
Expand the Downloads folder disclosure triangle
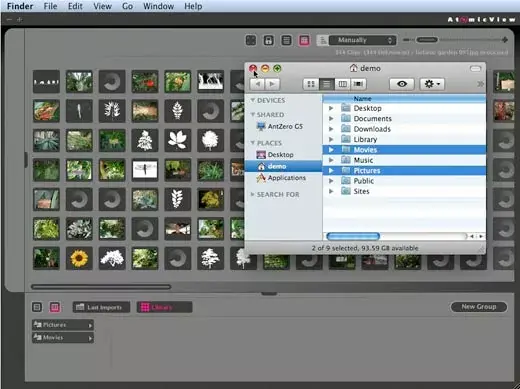(x=331, y=129)
